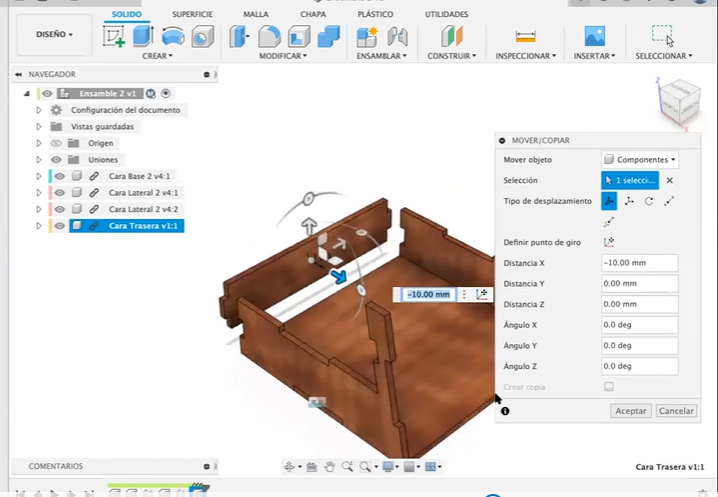Activate the Ensamble 2 v1 radio button
The image size is (718, 497).
pyautogui.click(x=166, y=93)
